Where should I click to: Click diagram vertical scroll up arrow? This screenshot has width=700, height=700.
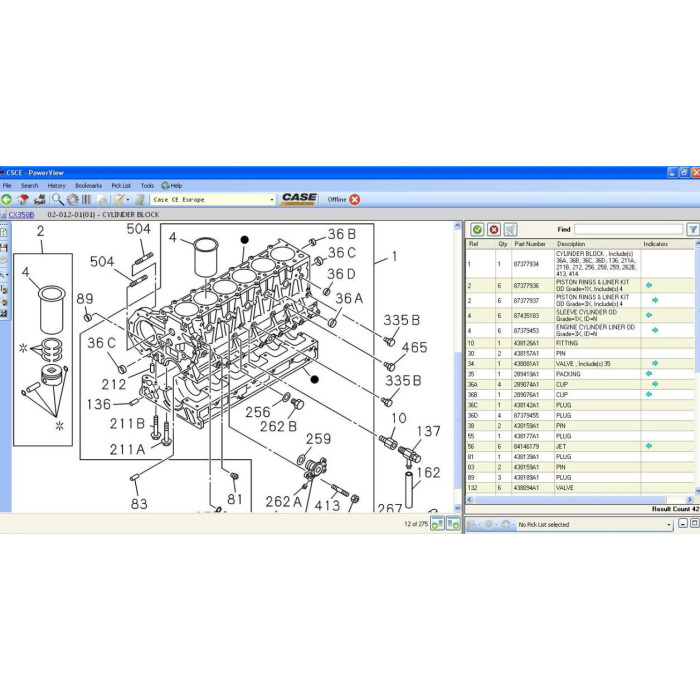(457, 226)
